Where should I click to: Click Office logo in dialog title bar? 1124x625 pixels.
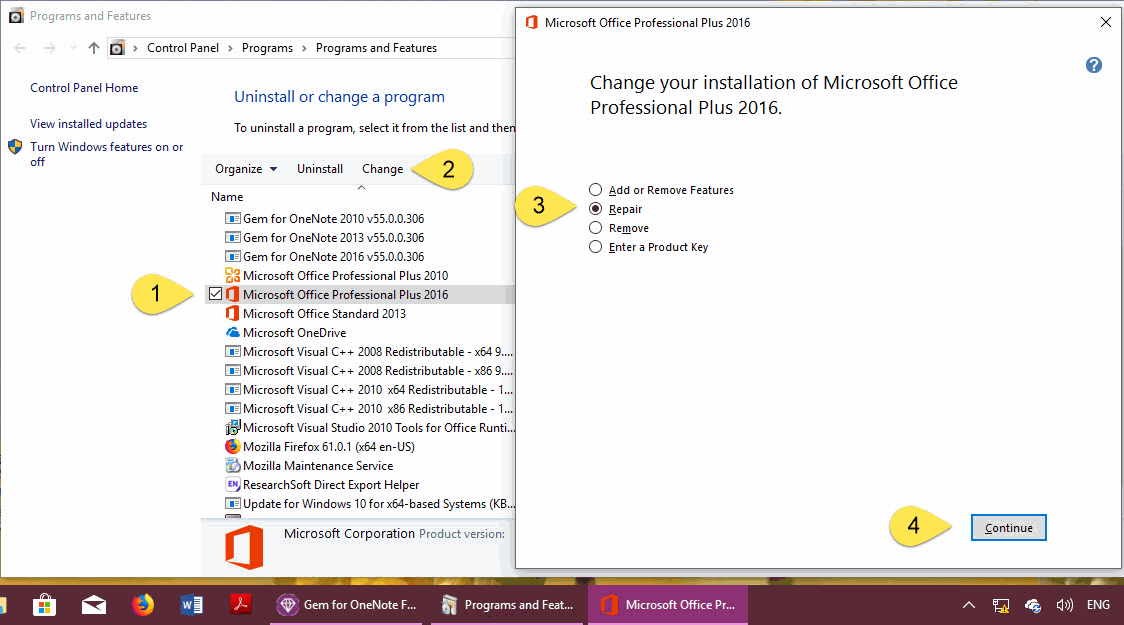click(x=531, y=22)
